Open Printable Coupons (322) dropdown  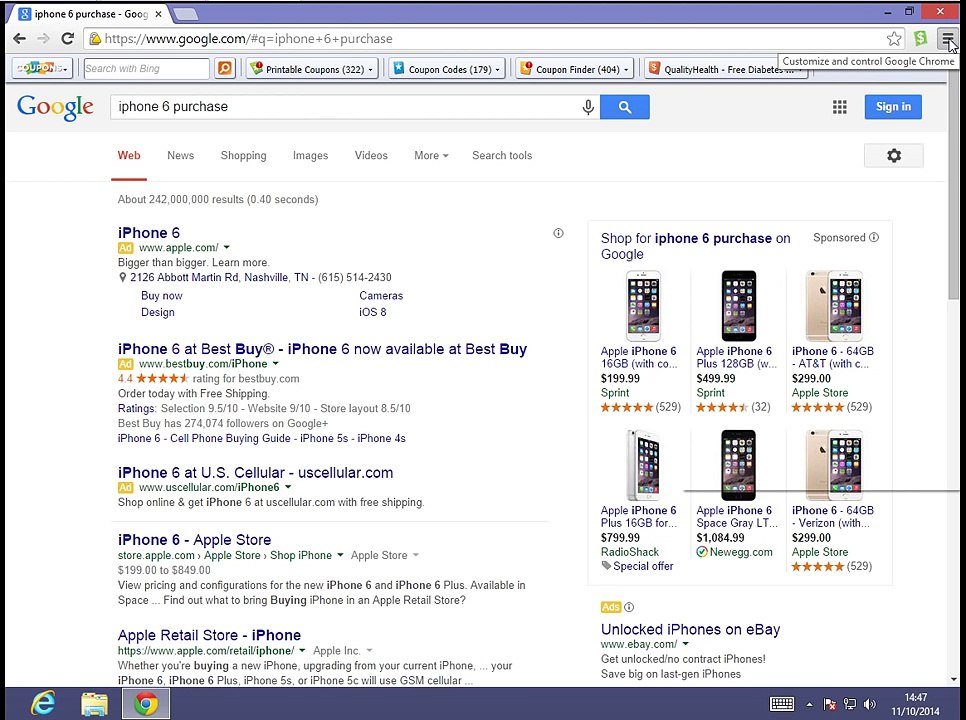pos(312,69)
